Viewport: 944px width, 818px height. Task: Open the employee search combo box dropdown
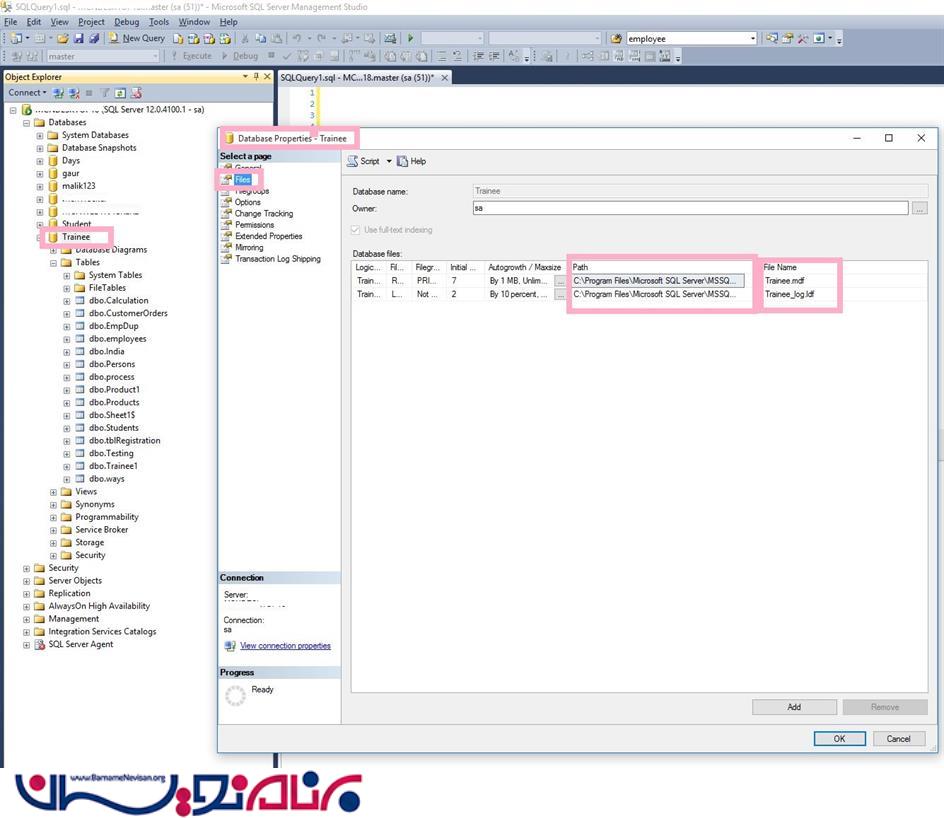click(x=752, y=38)
